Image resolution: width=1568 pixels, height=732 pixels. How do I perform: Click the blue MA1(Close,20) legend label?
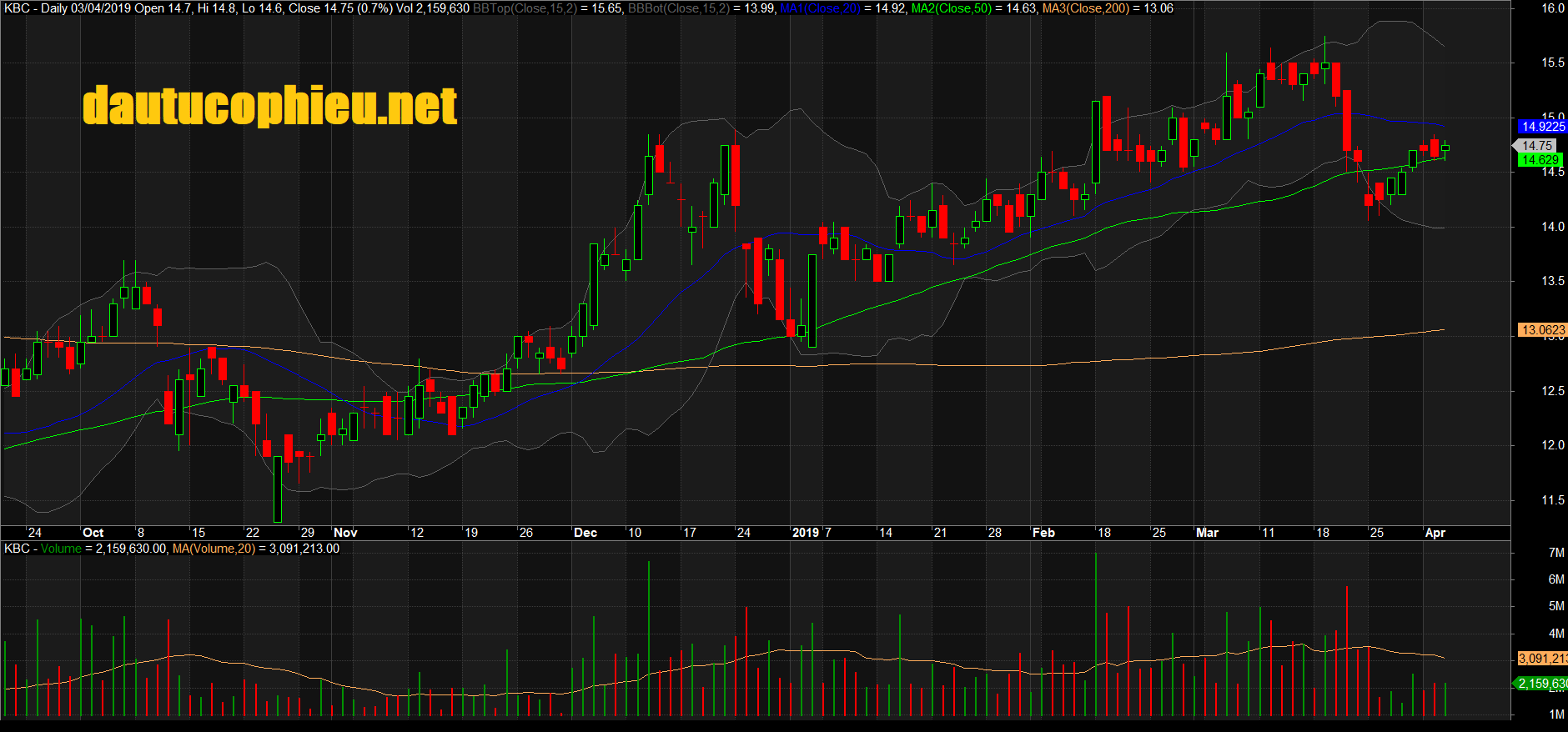[819, 8]
